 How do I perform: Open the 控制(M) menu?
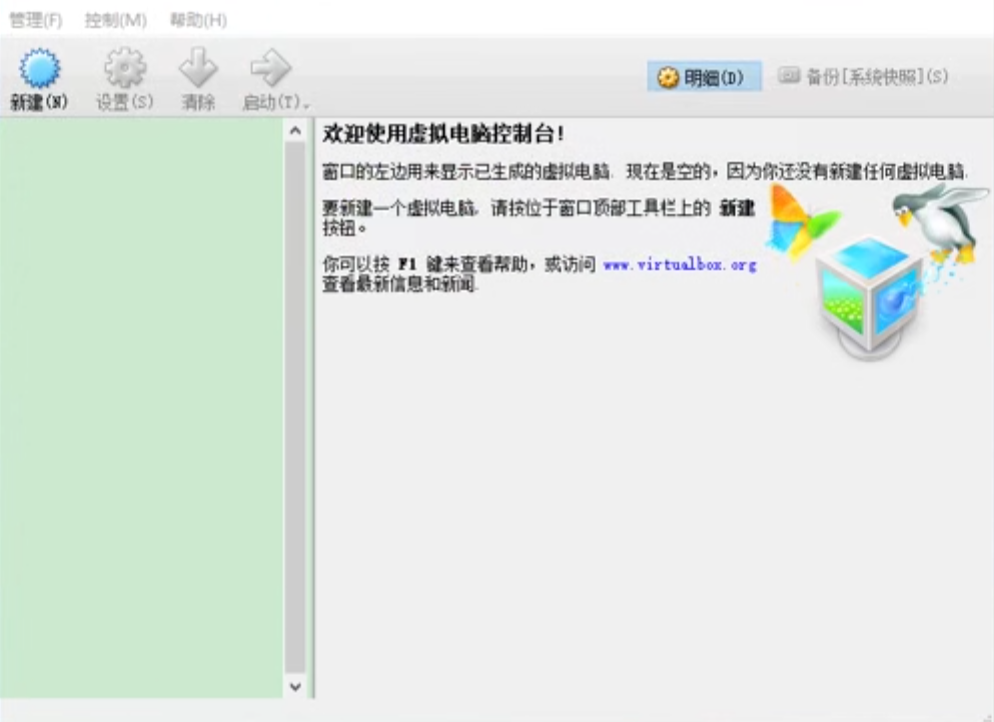point(116,20)
